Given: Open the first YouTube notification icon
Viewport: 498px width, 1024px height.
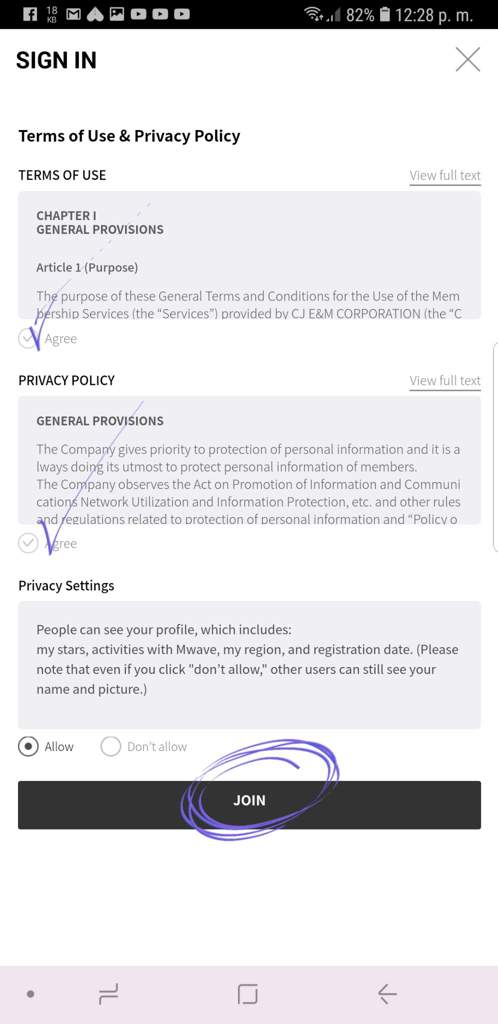Looking at the screenshot, I should click(x=138, y=14).
